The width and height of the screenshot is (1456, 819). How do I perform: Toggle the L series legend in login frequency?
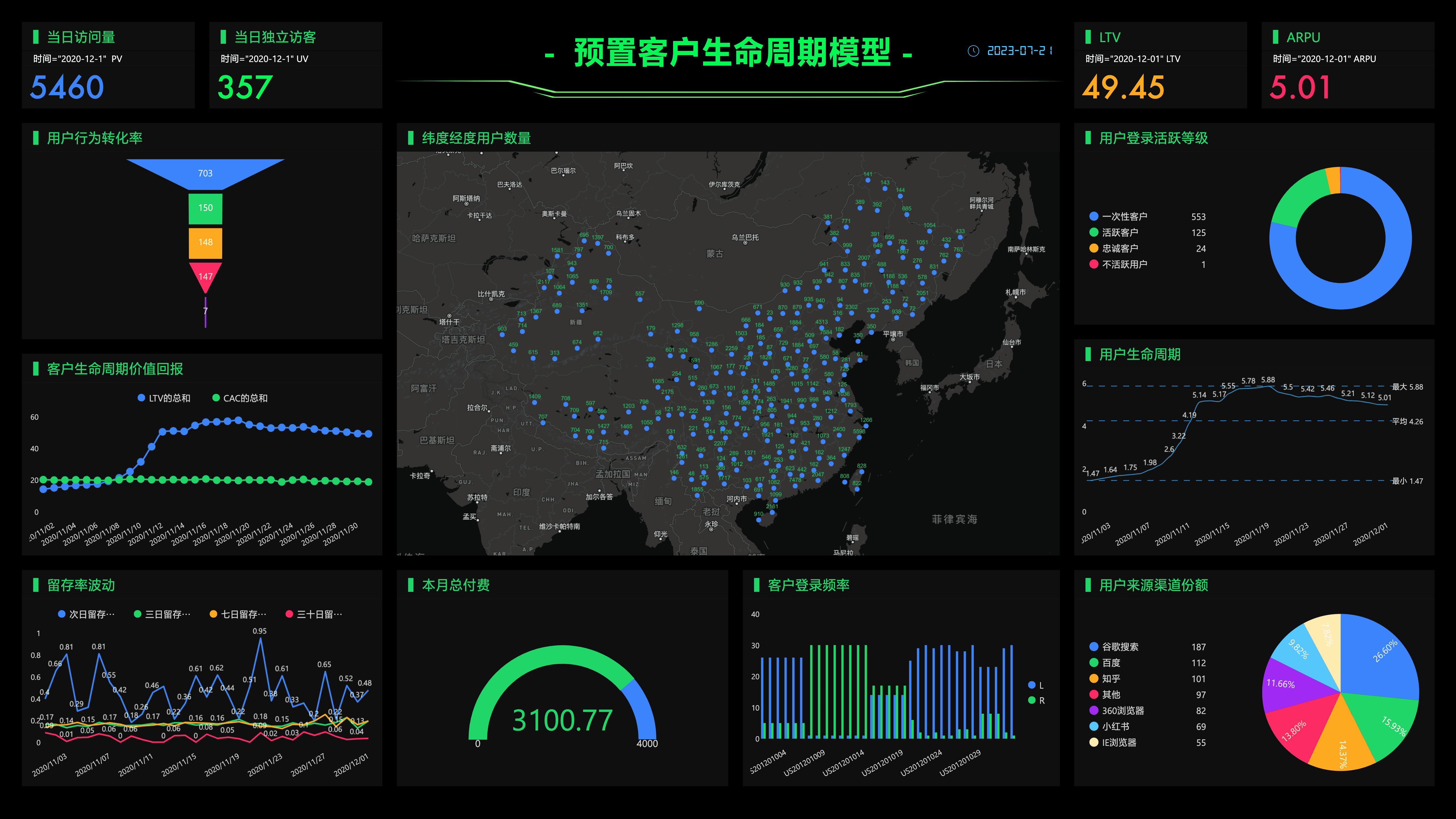(1036, 685)
